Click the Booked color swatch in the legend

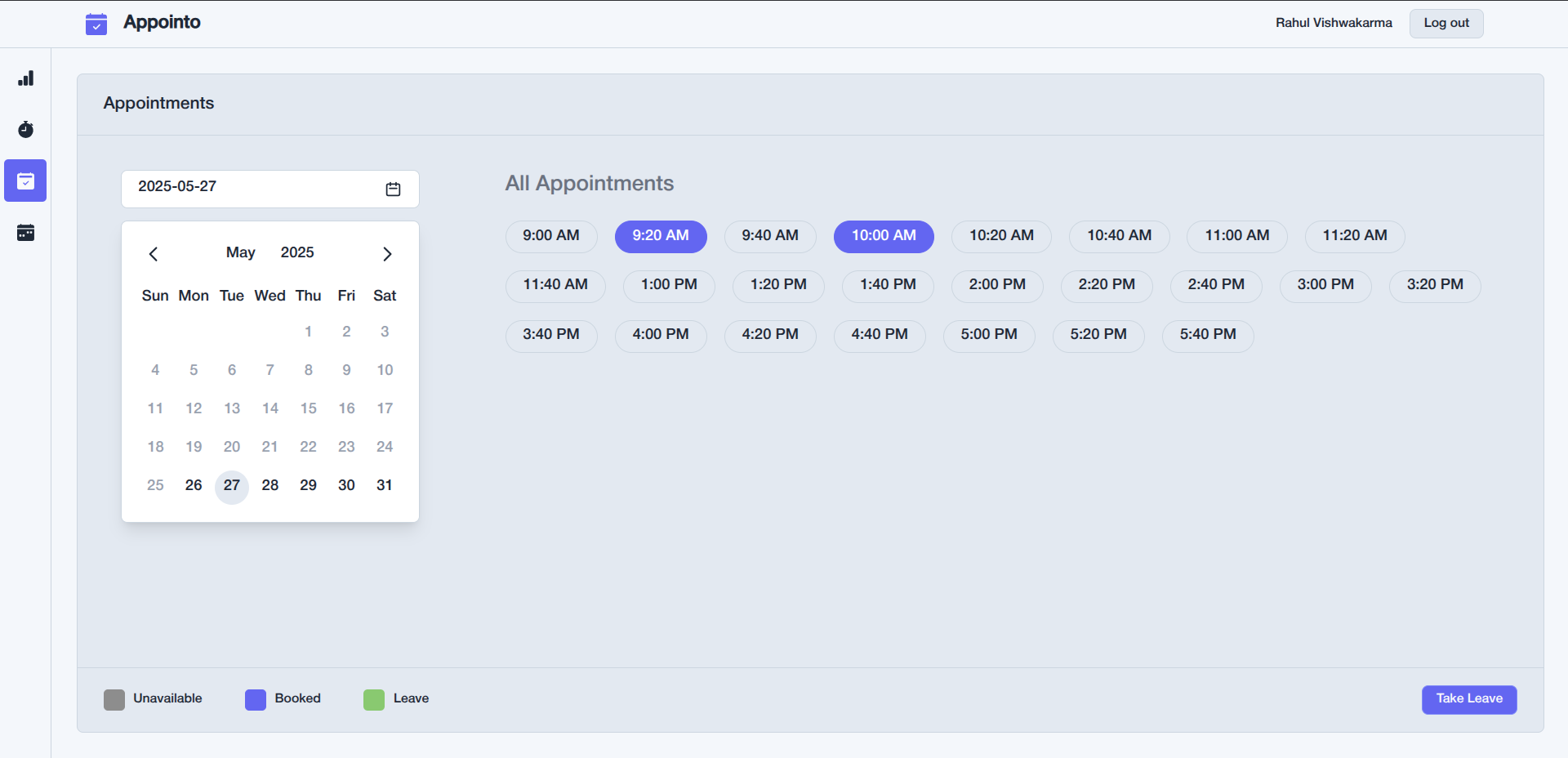point(255,699)
